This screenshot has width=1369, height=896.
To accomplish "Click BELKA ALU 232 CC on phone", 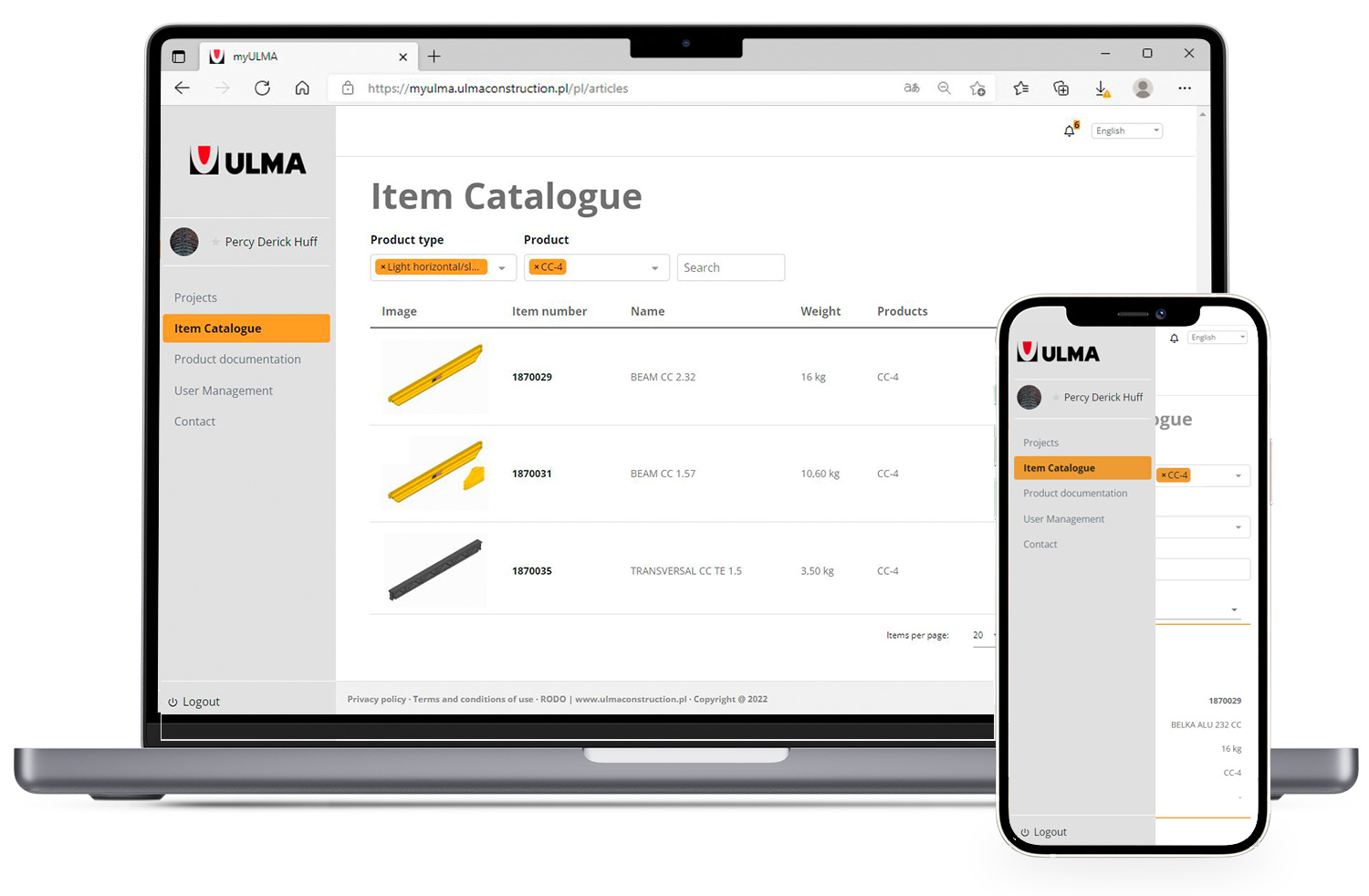I will pyautogui.click(x=1206, y=724).
